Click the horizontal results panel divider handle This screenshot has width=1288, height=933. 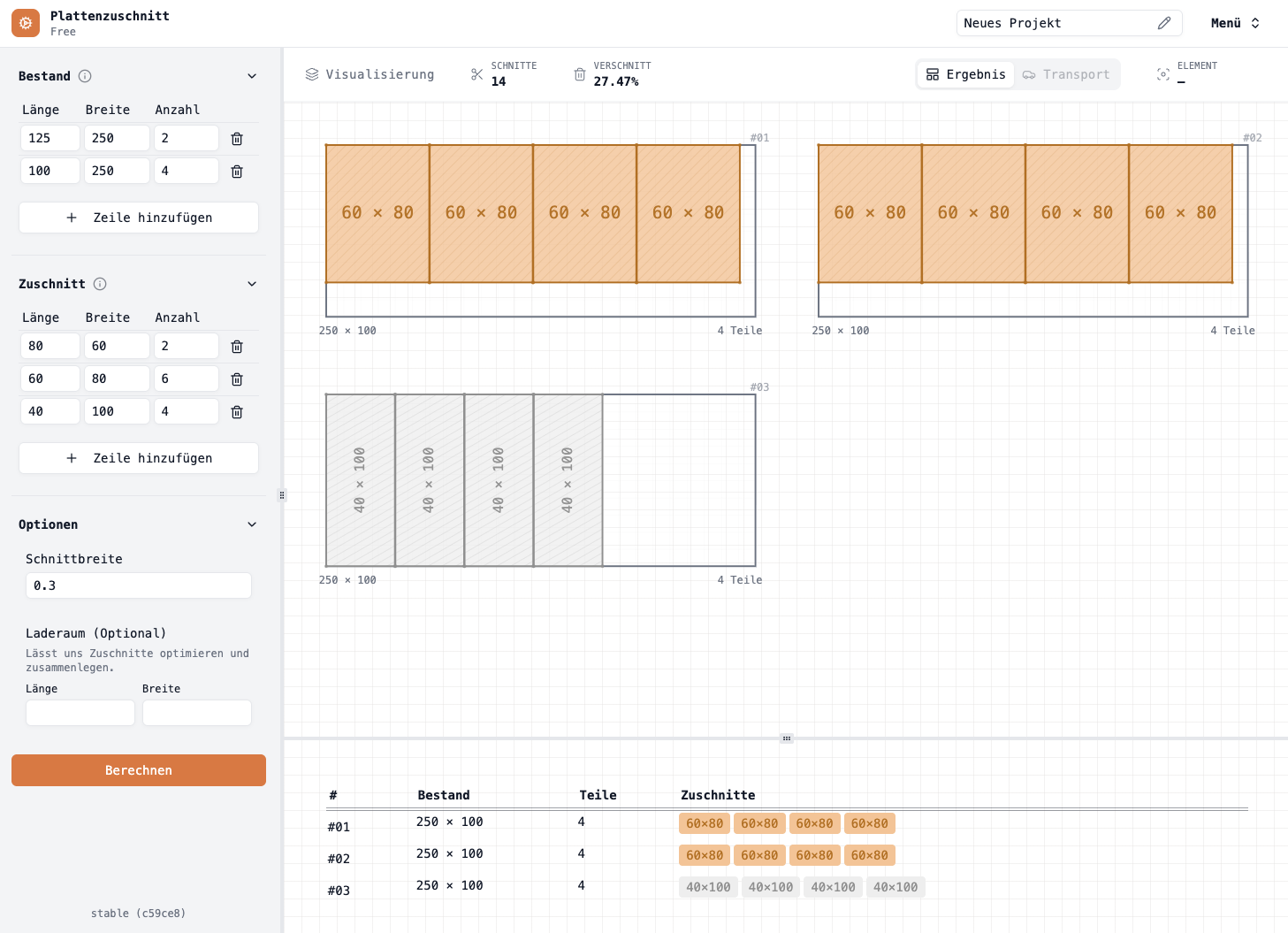(786, 738)
